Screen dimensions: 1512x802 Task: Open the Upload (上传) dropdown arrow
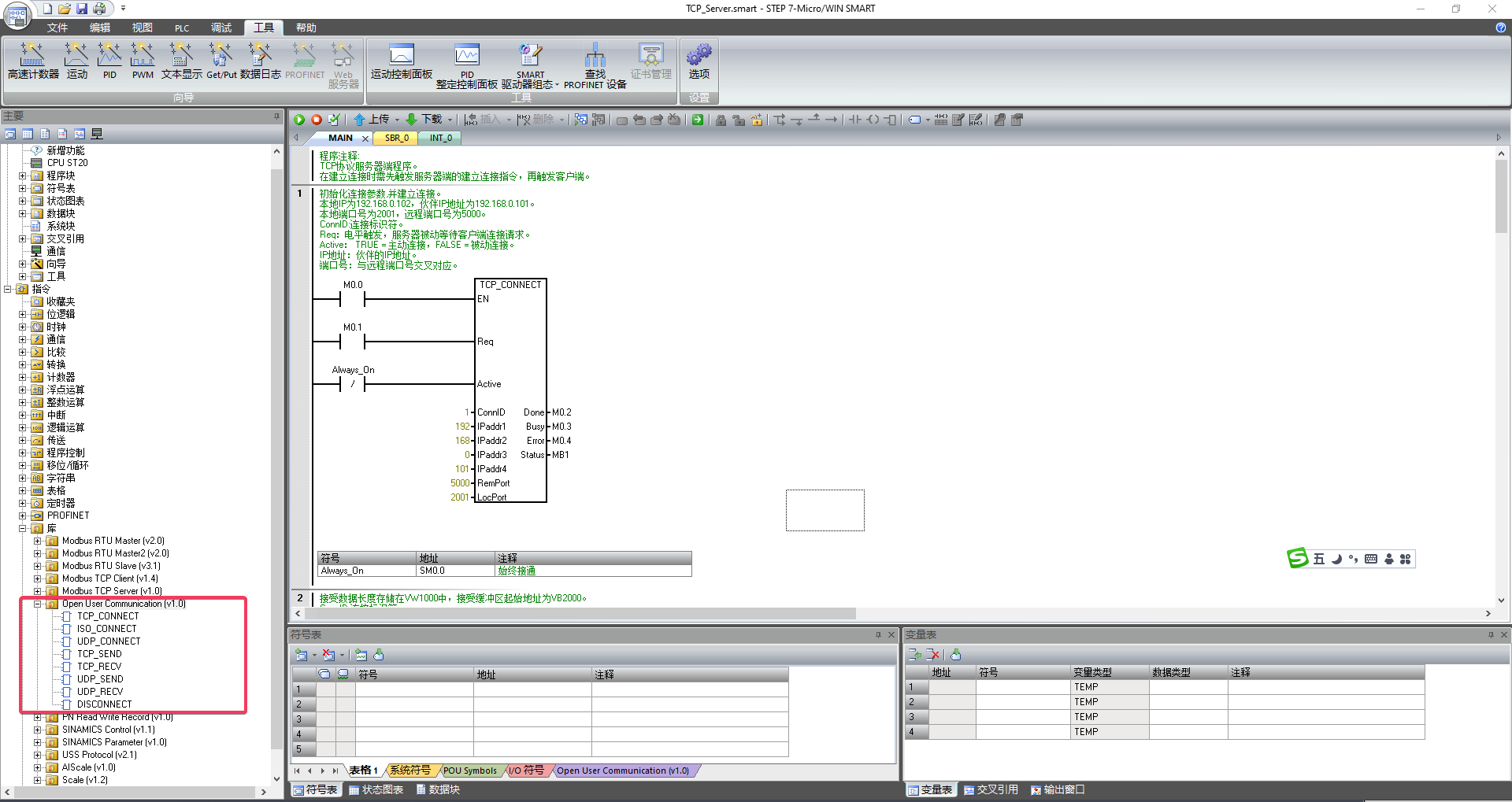397,120
